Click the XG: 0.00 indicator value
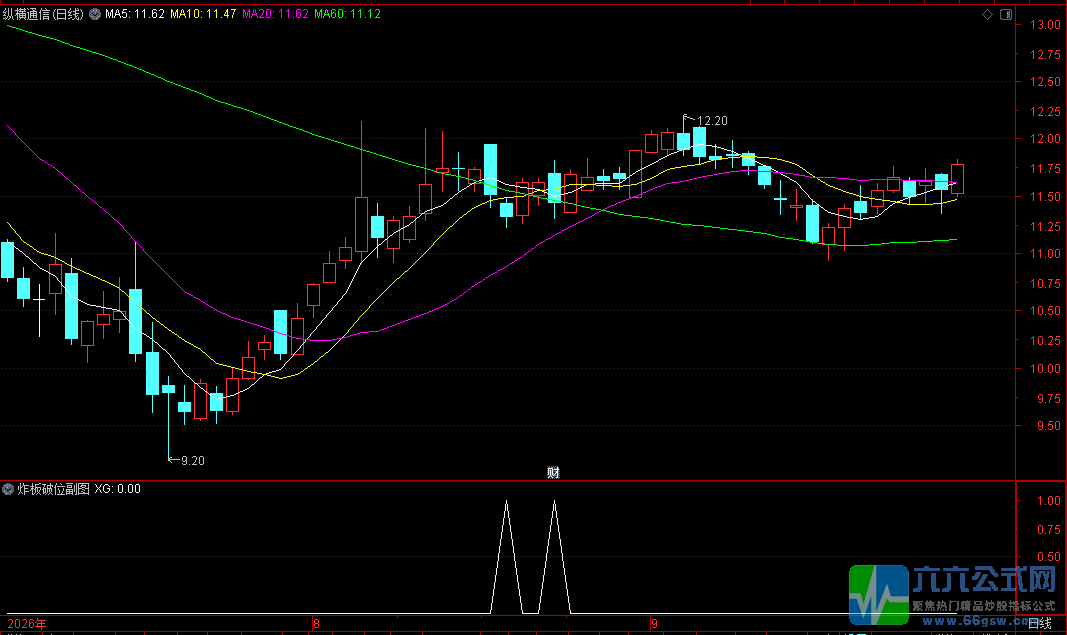 tap(117, 489)
